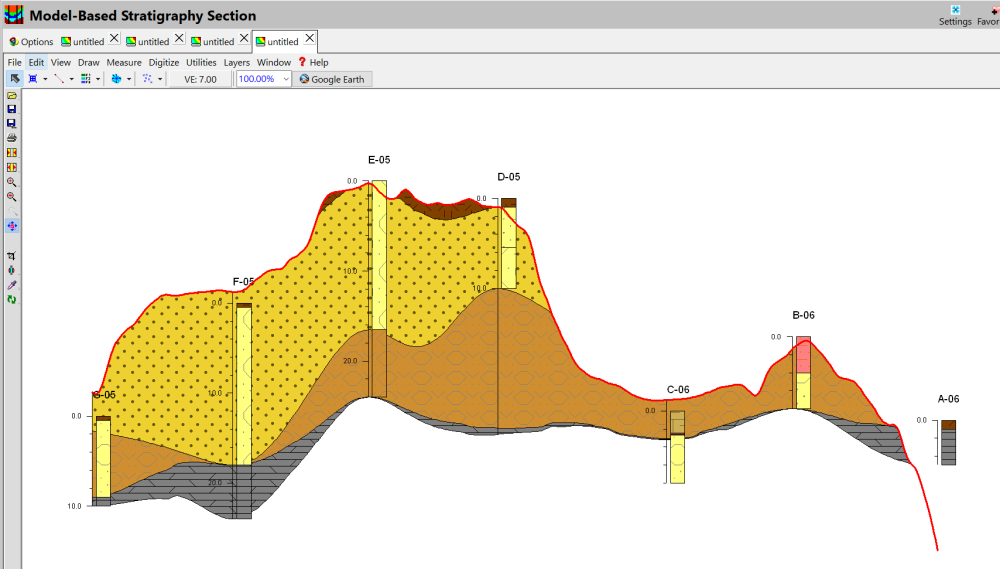Select the Zoom In magnifier tool
The width and height of the screenshot is (1000, 569).
click(12, 182)
